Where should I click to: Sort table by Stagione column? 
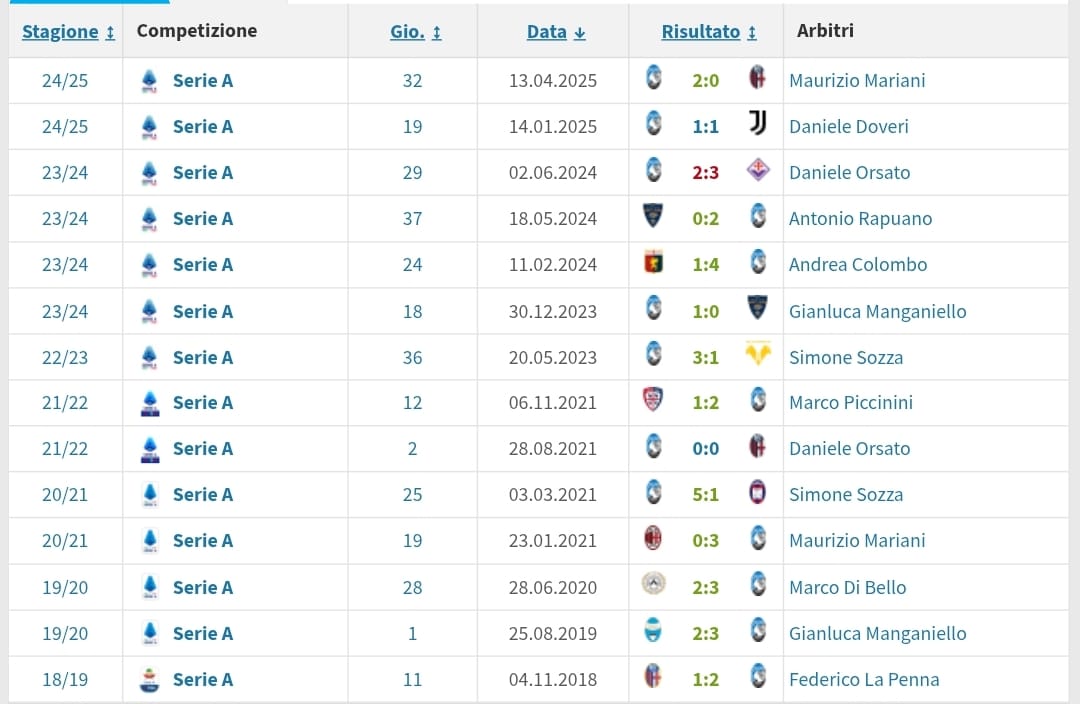[68, 32]
